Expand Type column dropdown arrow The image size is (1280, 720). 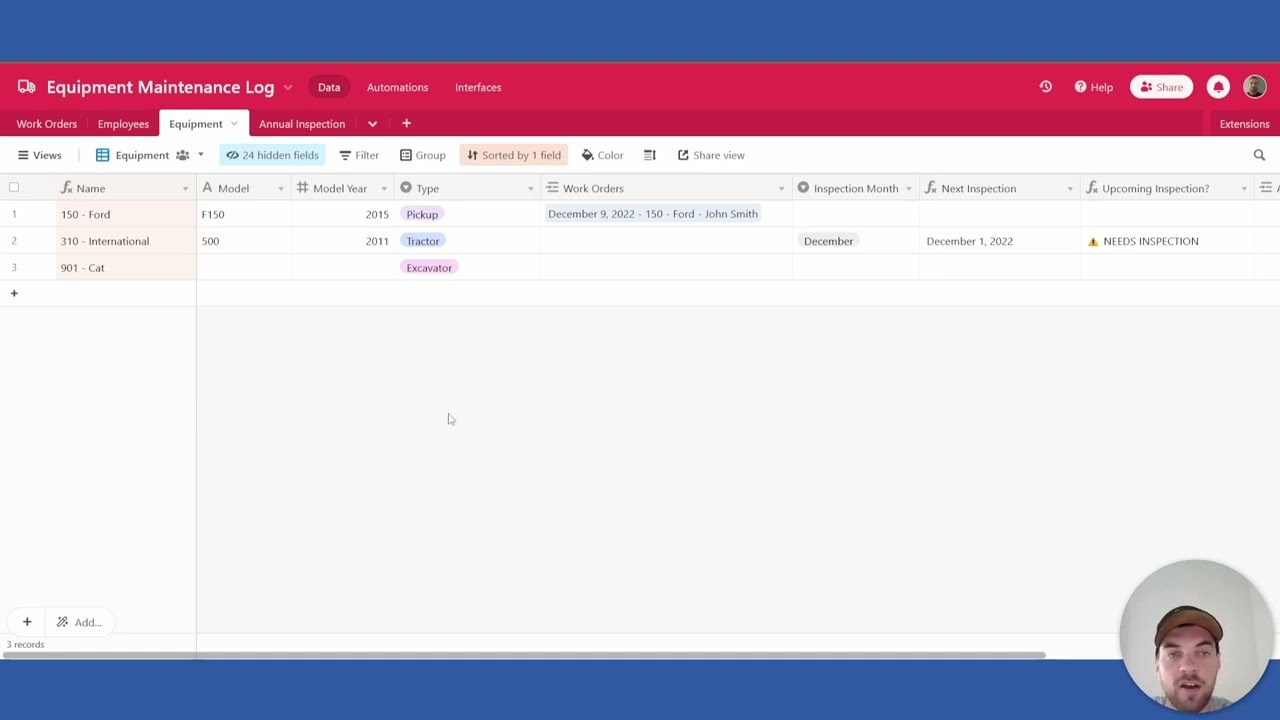531,188
